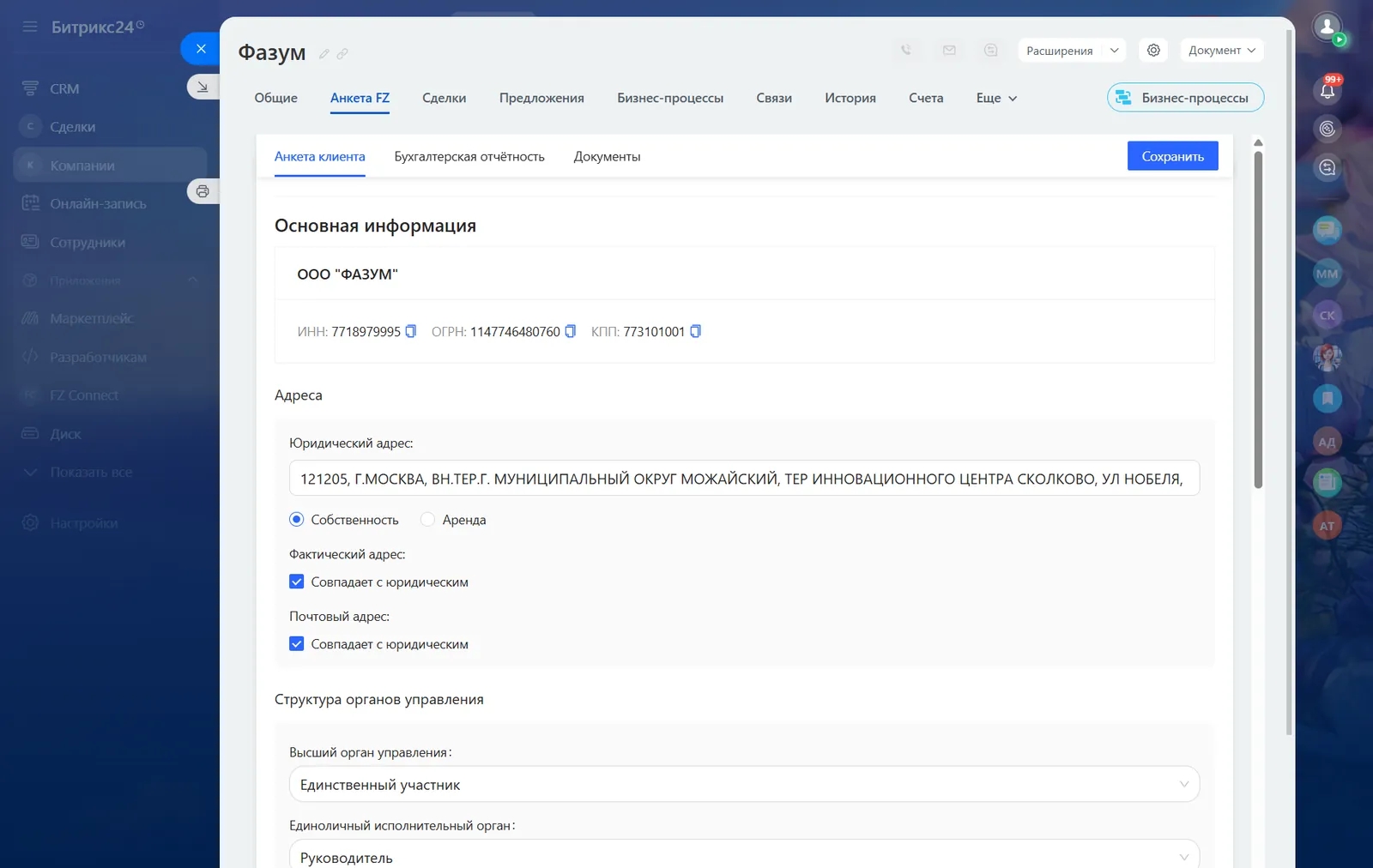1373x868 pixels.
Task: Select the Аренда radio option
Action: pos(427,520)
